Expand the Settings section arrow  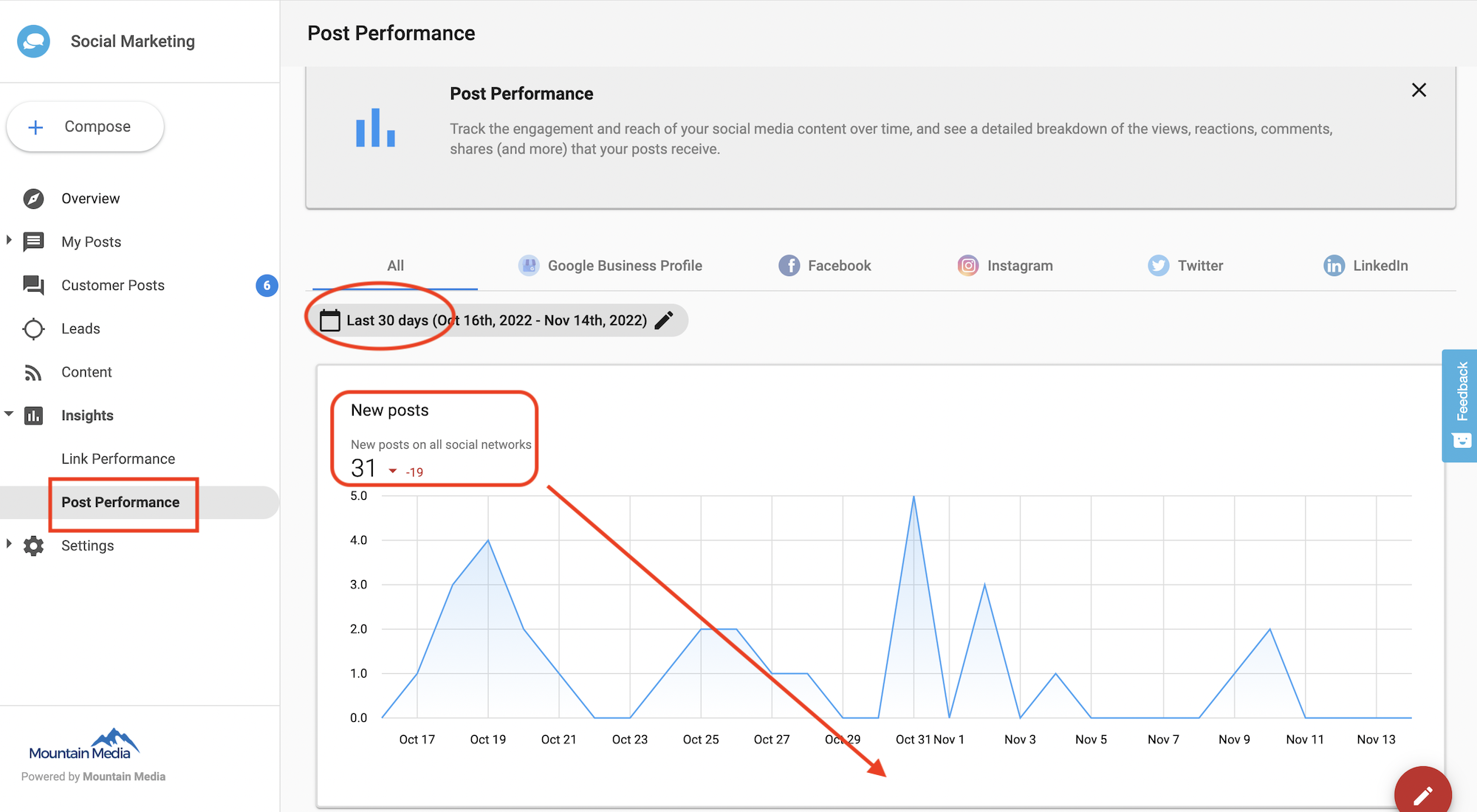[x=9, y=544]
